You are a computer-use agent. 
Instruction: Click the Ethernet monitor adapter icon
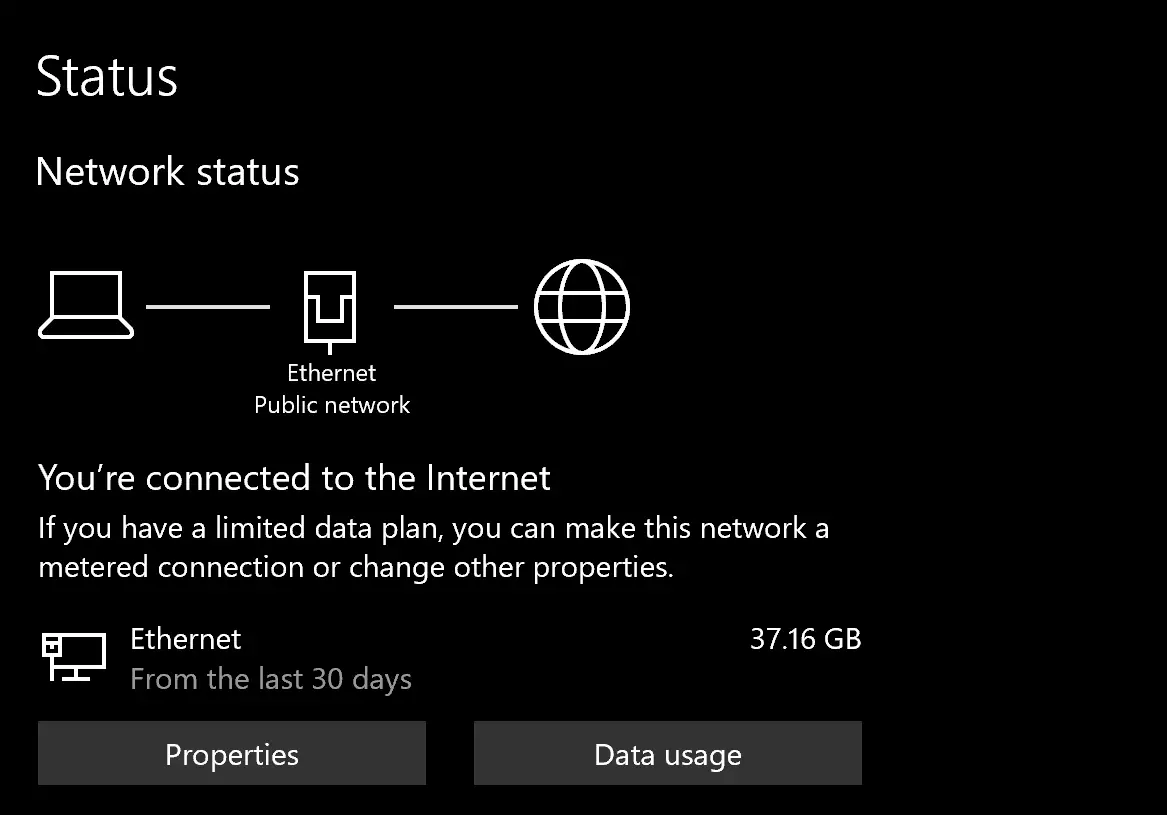(x=74, y=657)
